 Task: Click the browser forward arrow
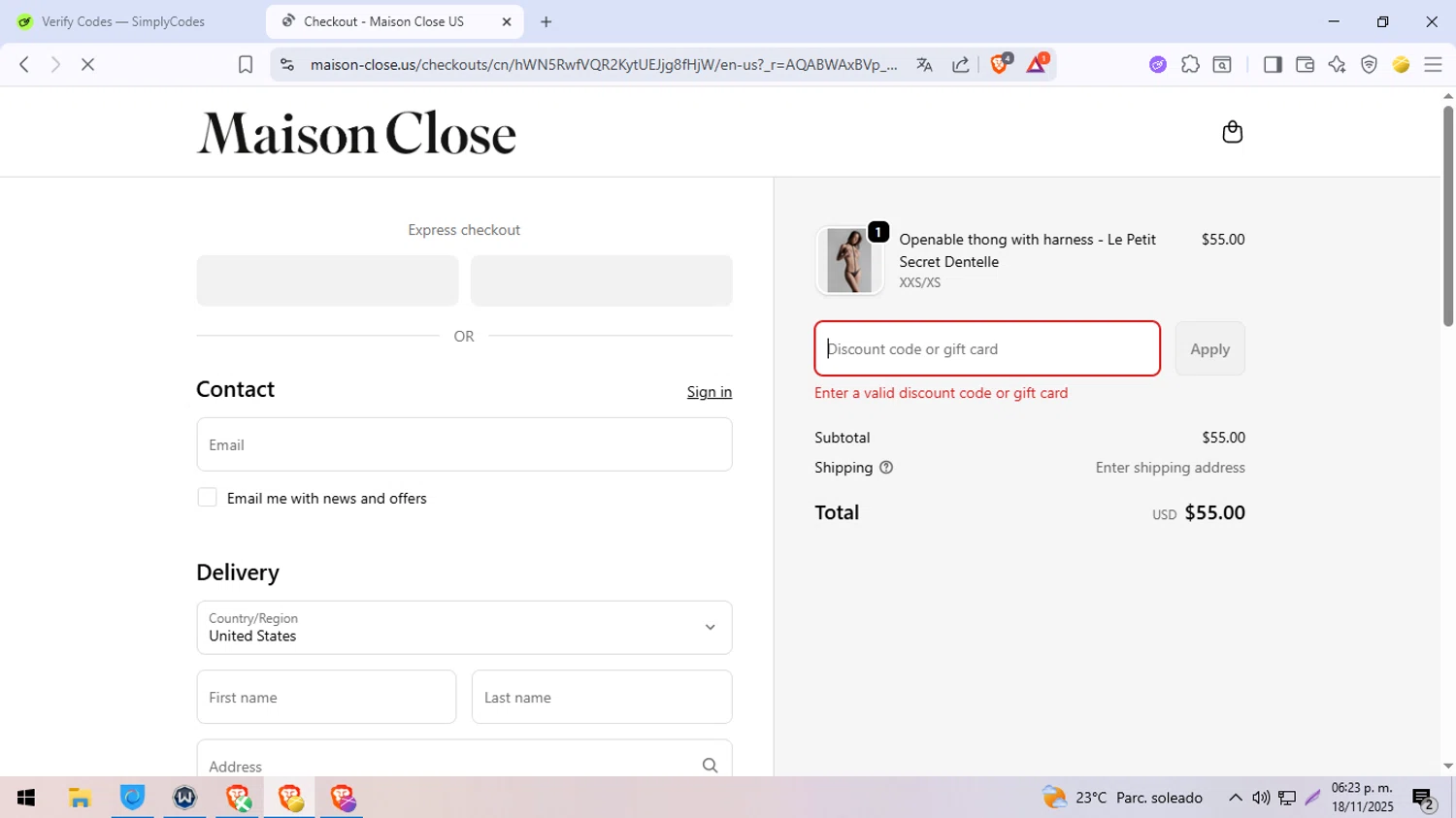[x=55, y=64]
